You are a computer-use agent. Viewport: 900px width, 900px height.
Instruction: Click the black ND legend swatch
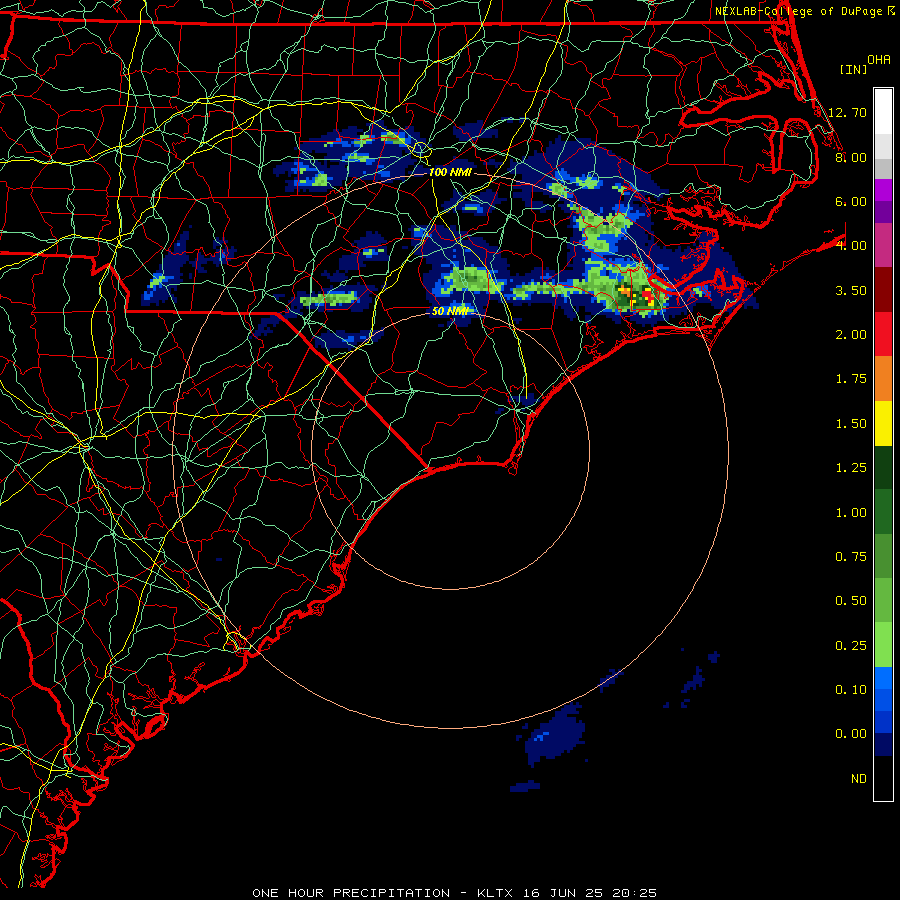point(883,778)
